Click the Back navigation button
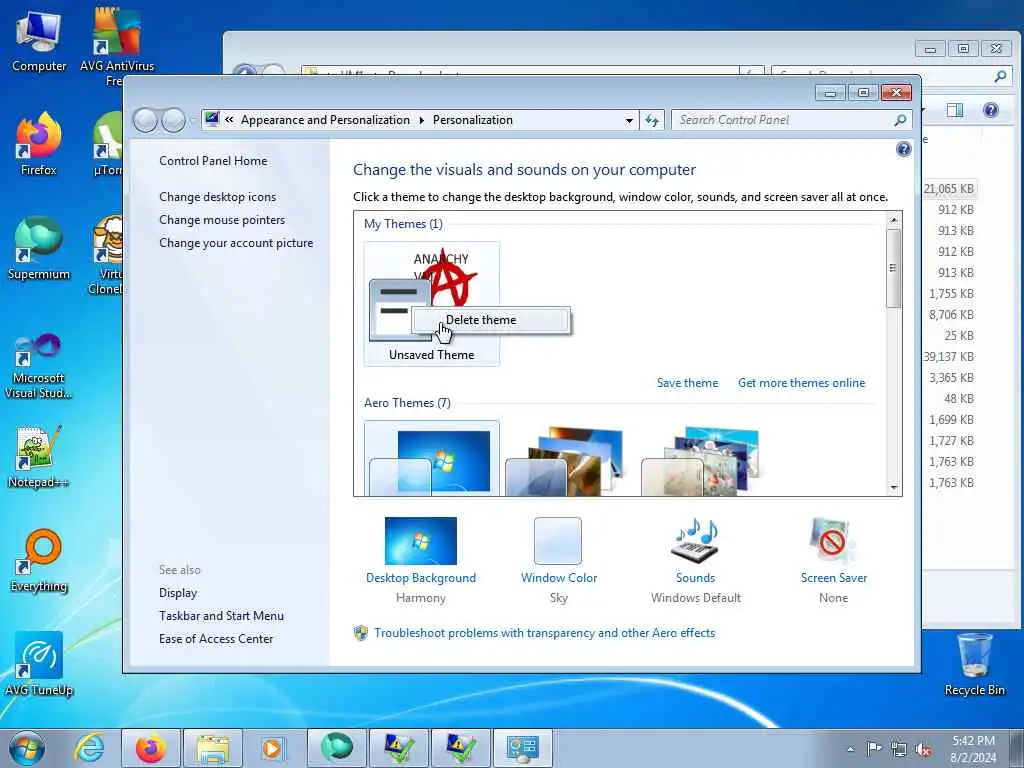The width and height of the screenshot is (1024, 768). [145, 120]
